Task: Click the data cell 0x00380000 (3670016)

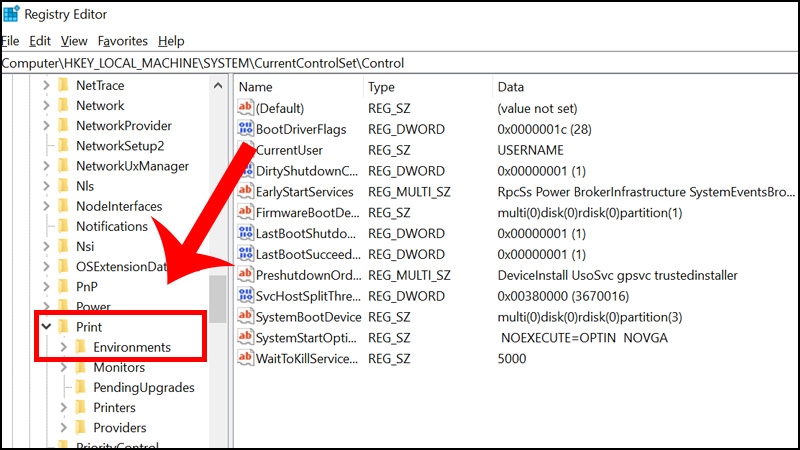Action: point(563,296)
